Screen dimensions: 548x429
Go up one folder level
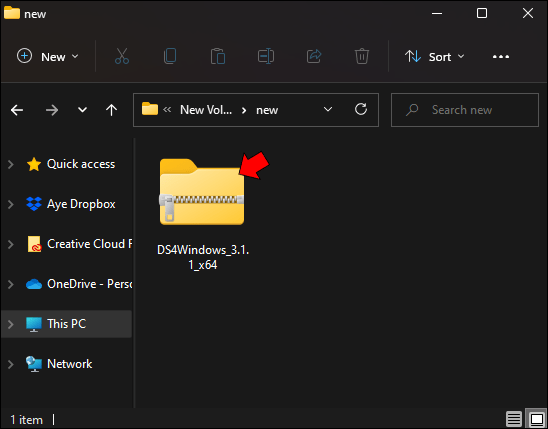point(111,110)
